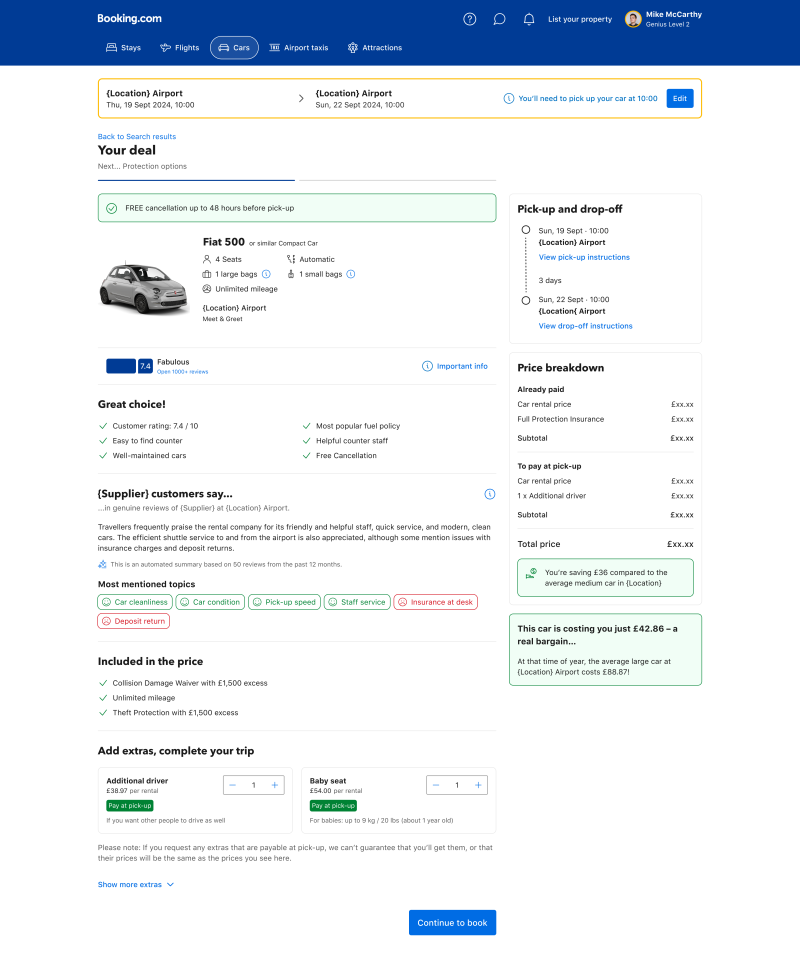Click Mike McCarthy's profile avatar
The image size is (800, 967).
(633, 19)
